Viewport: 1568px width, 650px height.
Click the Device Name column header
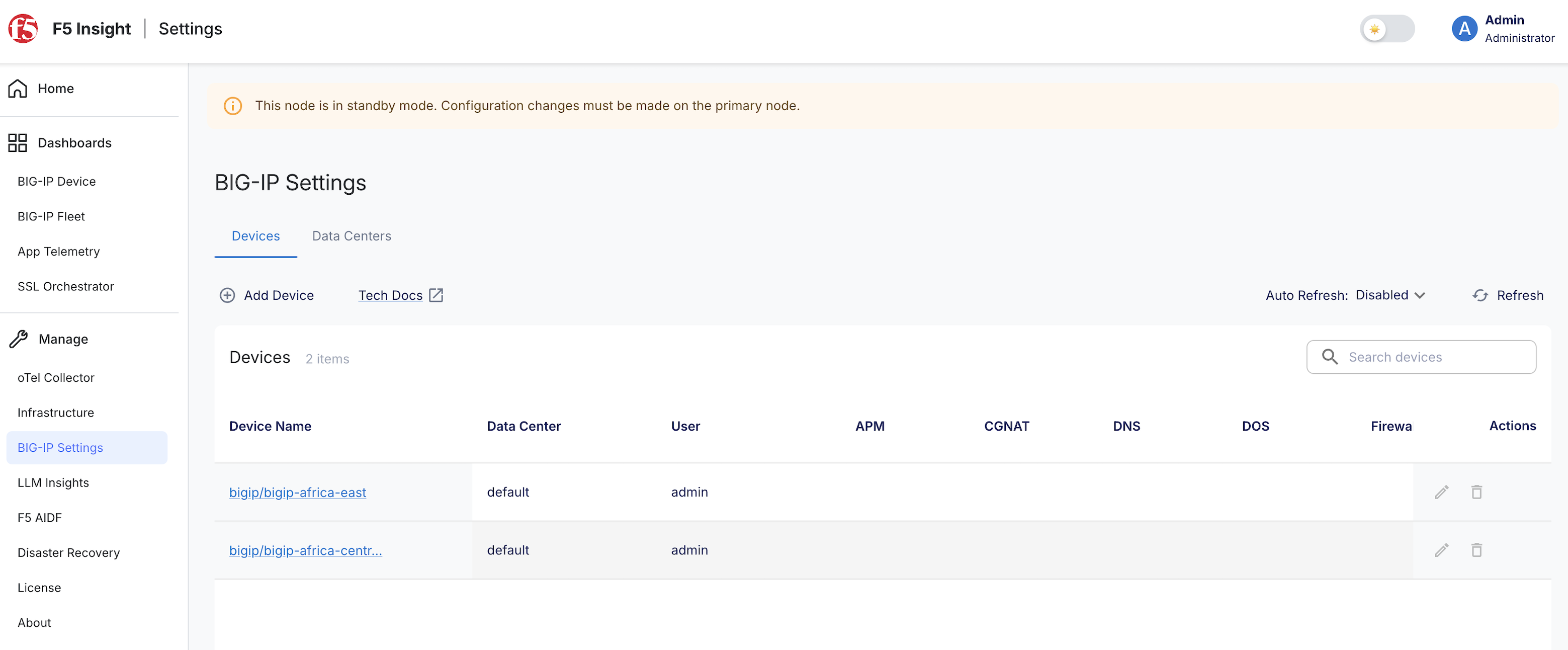coord(270,427)
